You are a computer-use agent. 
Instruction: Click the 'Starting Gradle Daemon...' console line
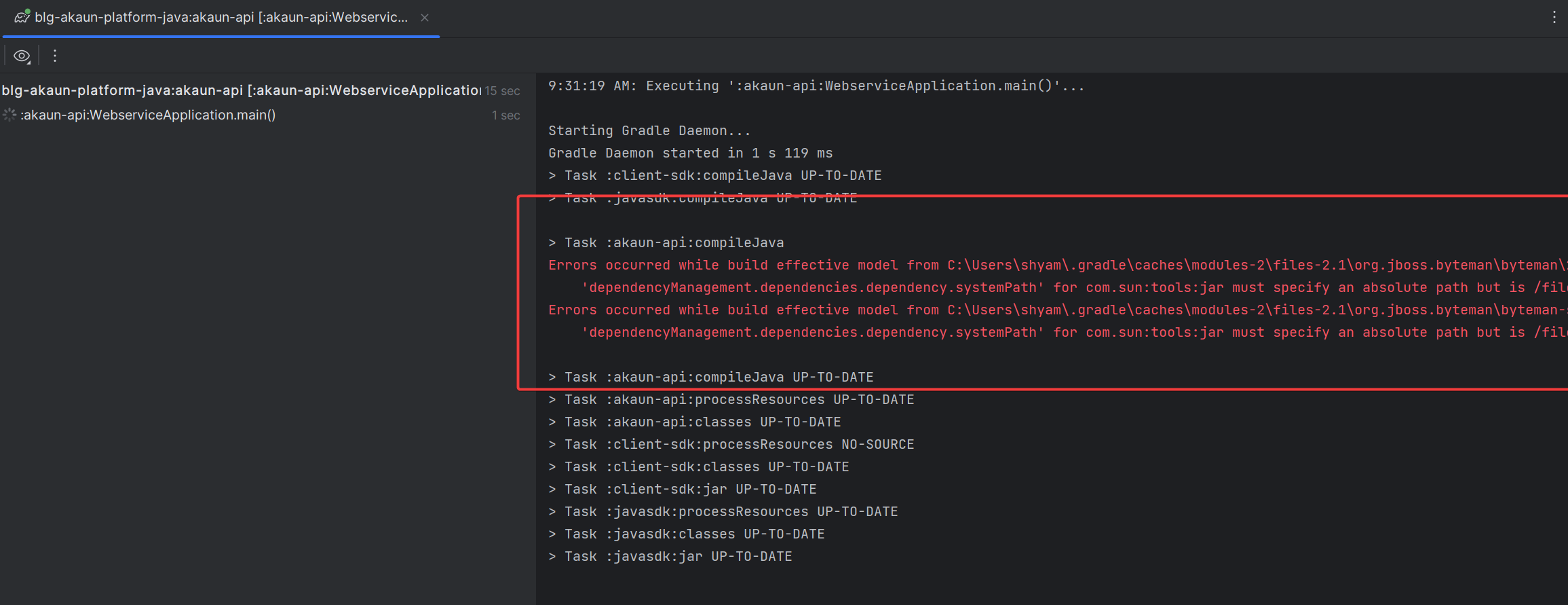pos(649,131)
